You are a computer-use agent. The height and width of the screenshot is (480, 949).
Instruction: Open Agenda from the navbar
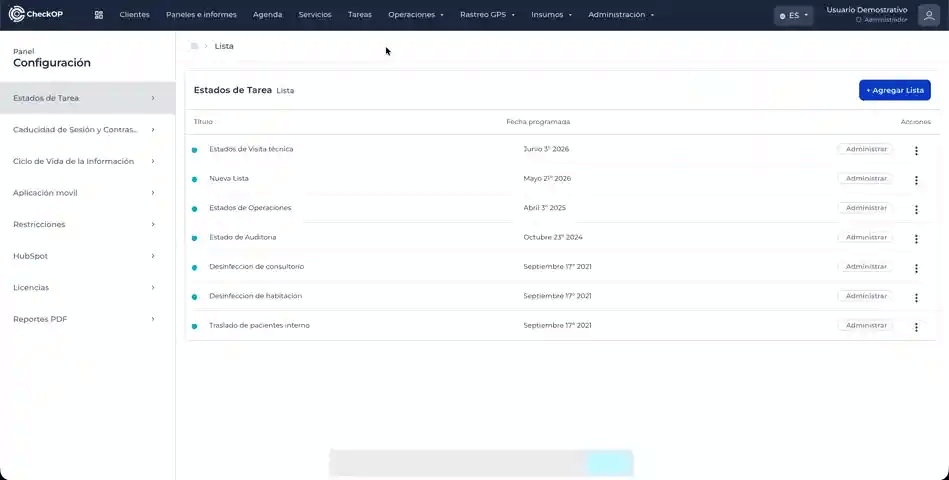268,15
